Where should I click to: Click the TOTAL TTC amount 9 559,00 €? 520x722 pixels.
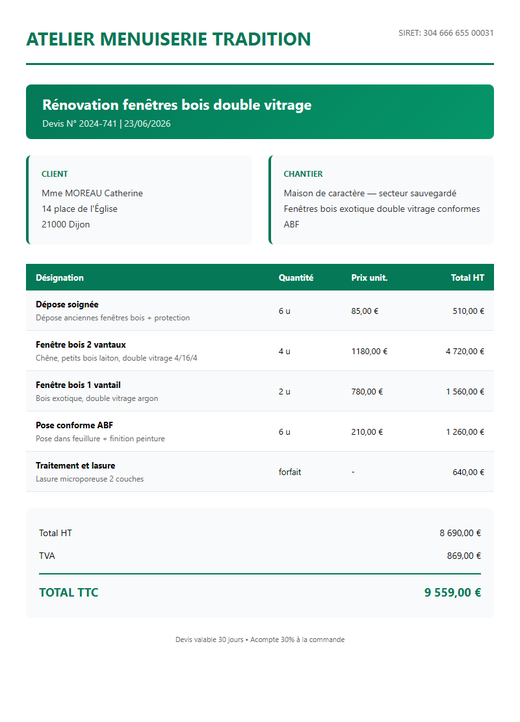pos(453,593)
